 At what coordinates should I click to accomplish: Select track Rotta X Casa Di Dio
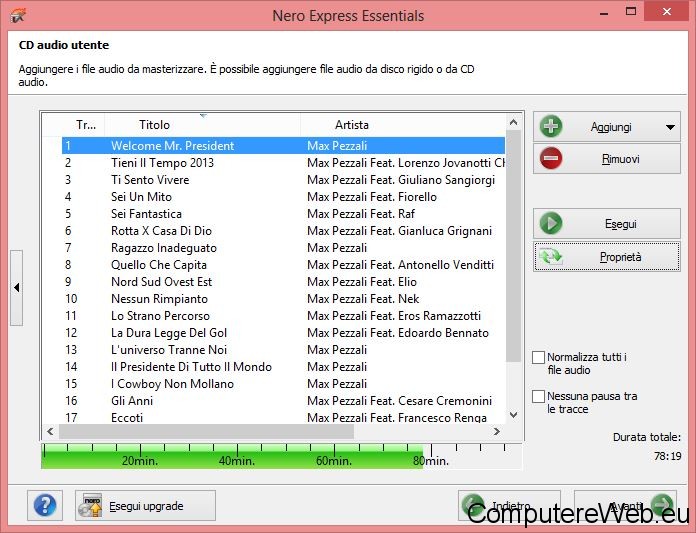click(x=283, y=231)
